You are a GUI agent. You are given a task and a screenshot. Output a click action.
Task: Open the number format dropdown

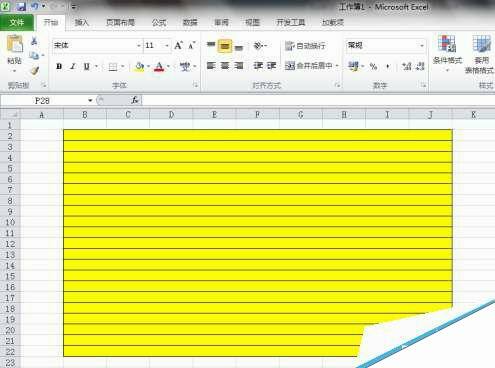pyautogui.click(x=422, y=45)
